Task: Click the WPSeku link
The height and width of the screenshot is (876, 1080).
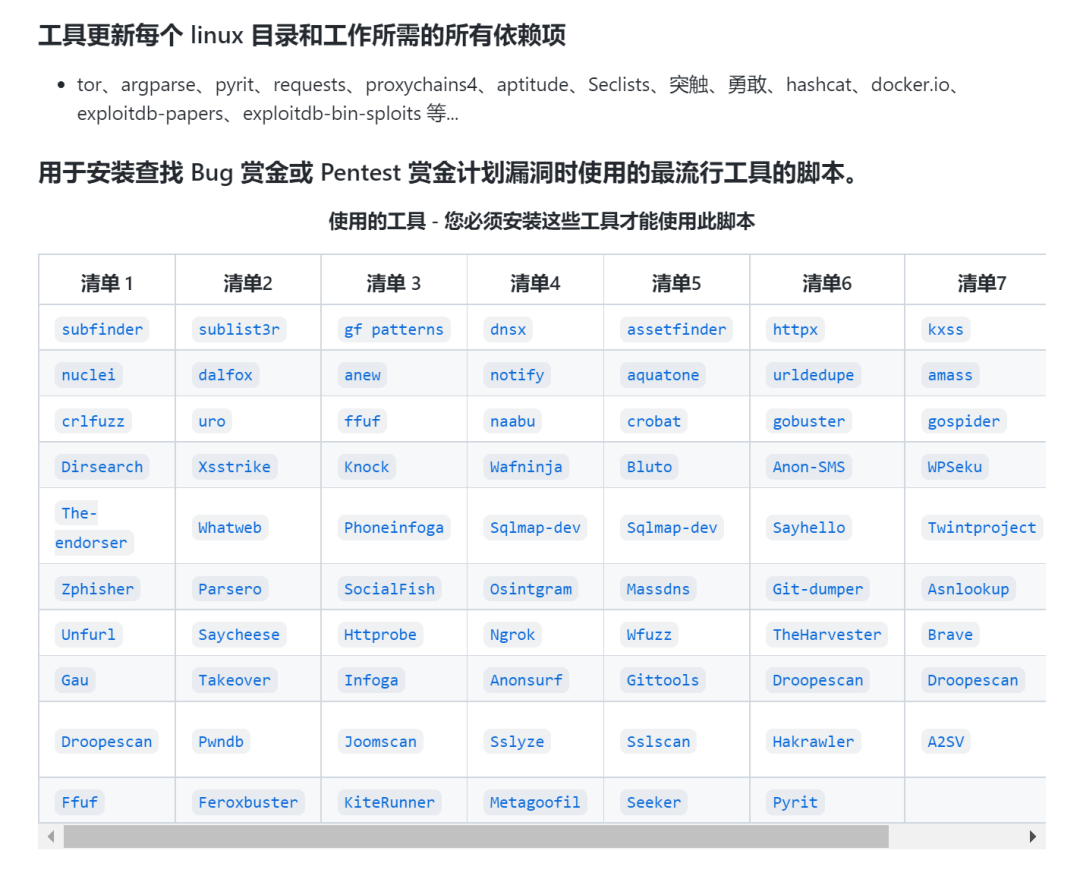Action: 955,466
